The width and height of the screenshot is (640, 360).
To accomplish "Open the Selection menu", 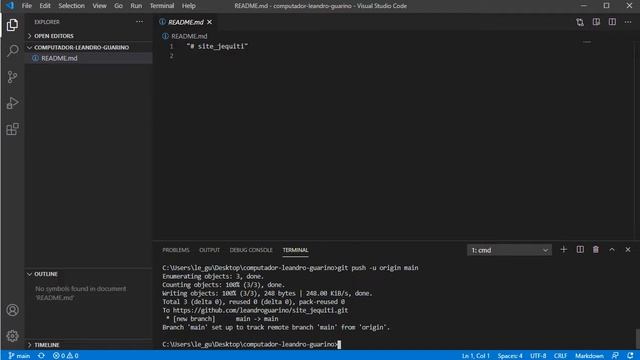I will point(71,6).
